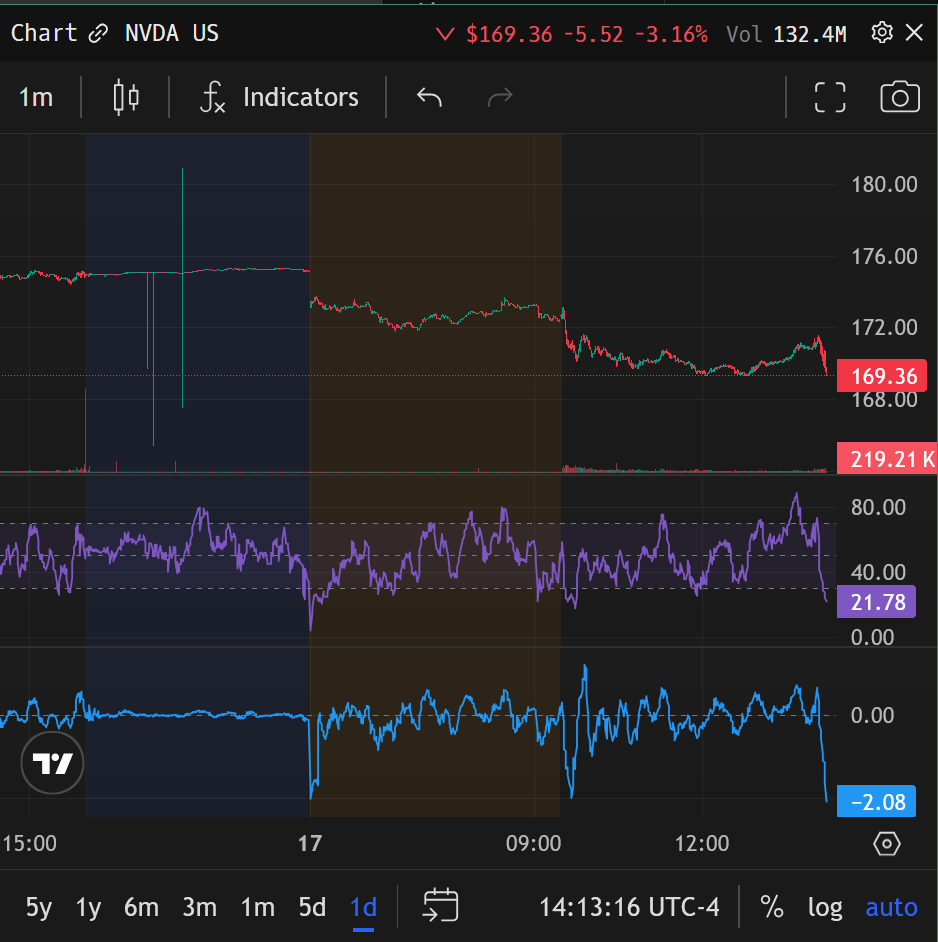The height and width of the screenshot is (942, 938).
Task: Click the -3.16% change value
Action: (x=671, y=34)
